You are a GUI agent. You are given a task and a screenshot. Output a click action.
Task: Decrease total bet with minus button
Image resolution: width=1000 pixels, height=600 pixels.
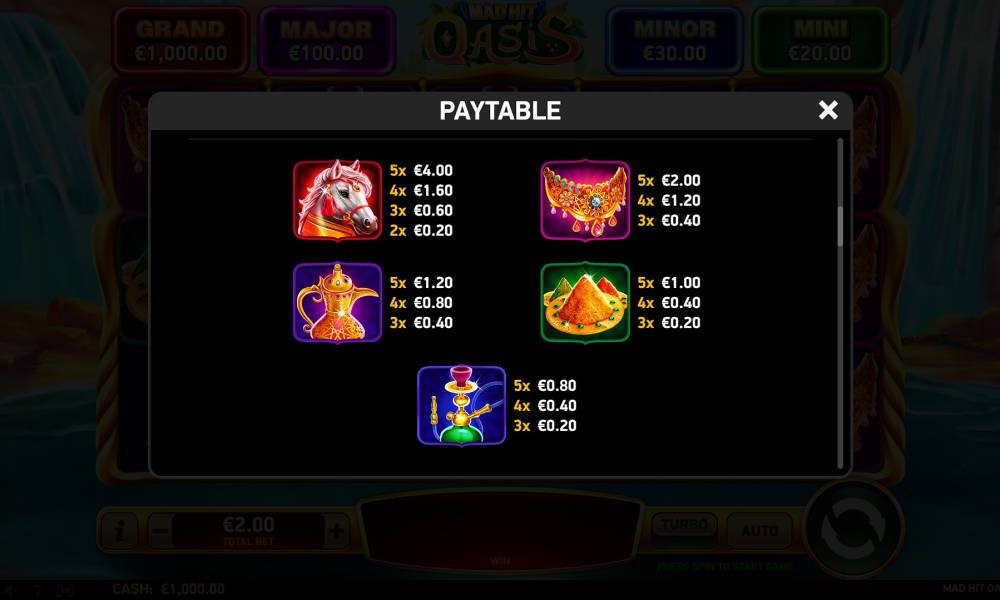[x=161, y=530]
